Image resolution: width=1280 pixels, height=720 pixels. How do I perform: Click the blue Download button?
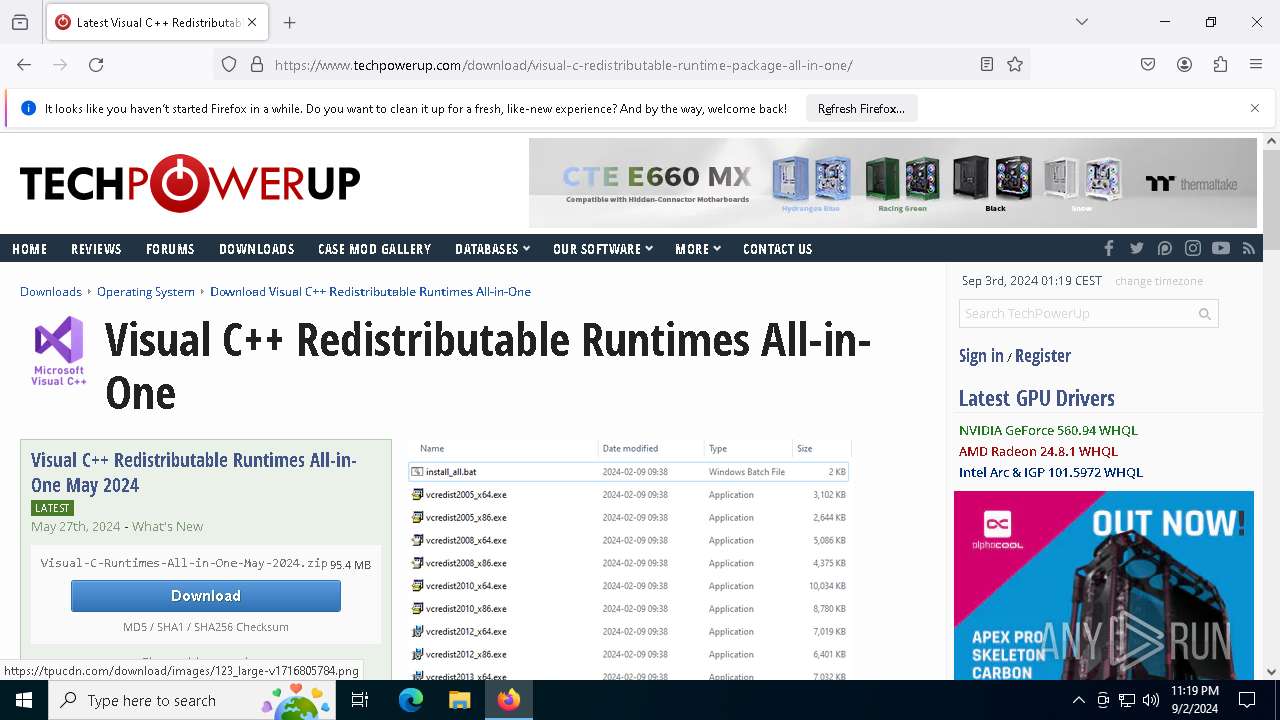point(206,596)
